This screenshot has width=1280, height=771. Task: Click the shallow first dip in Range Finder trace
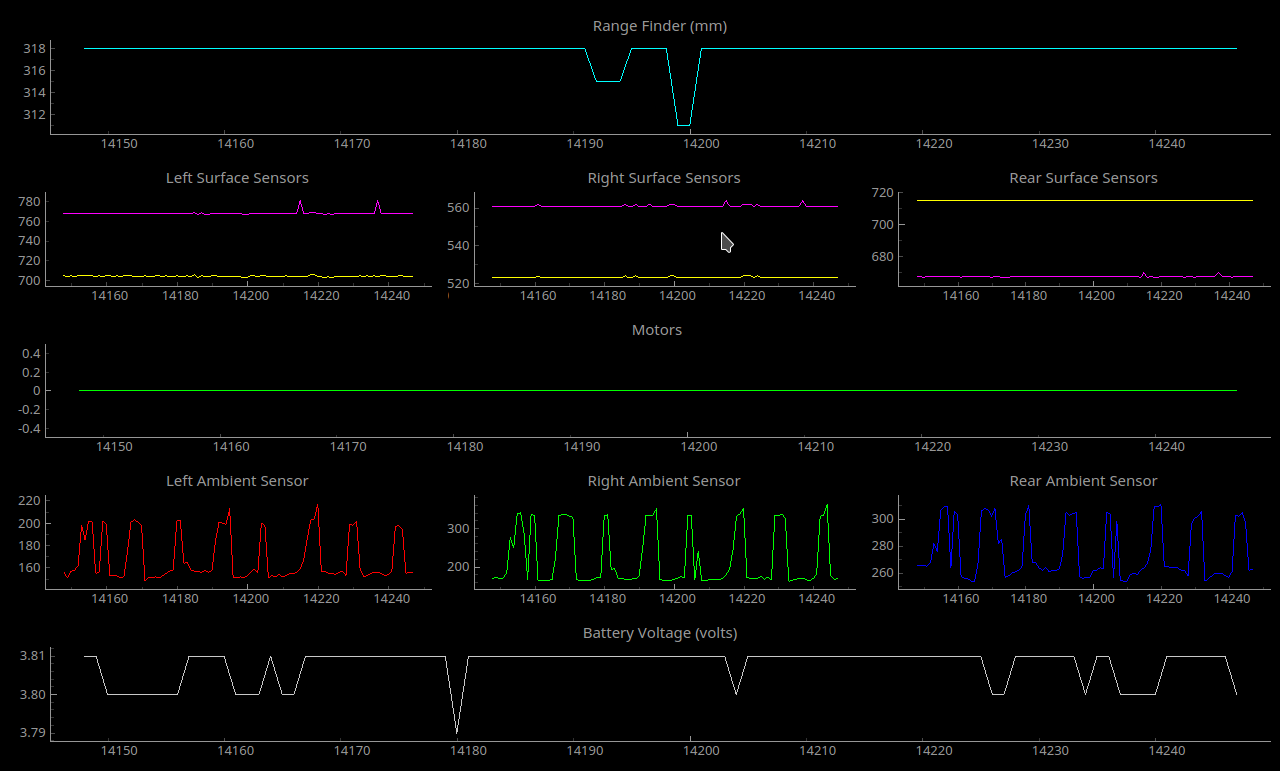click(608, 81)
